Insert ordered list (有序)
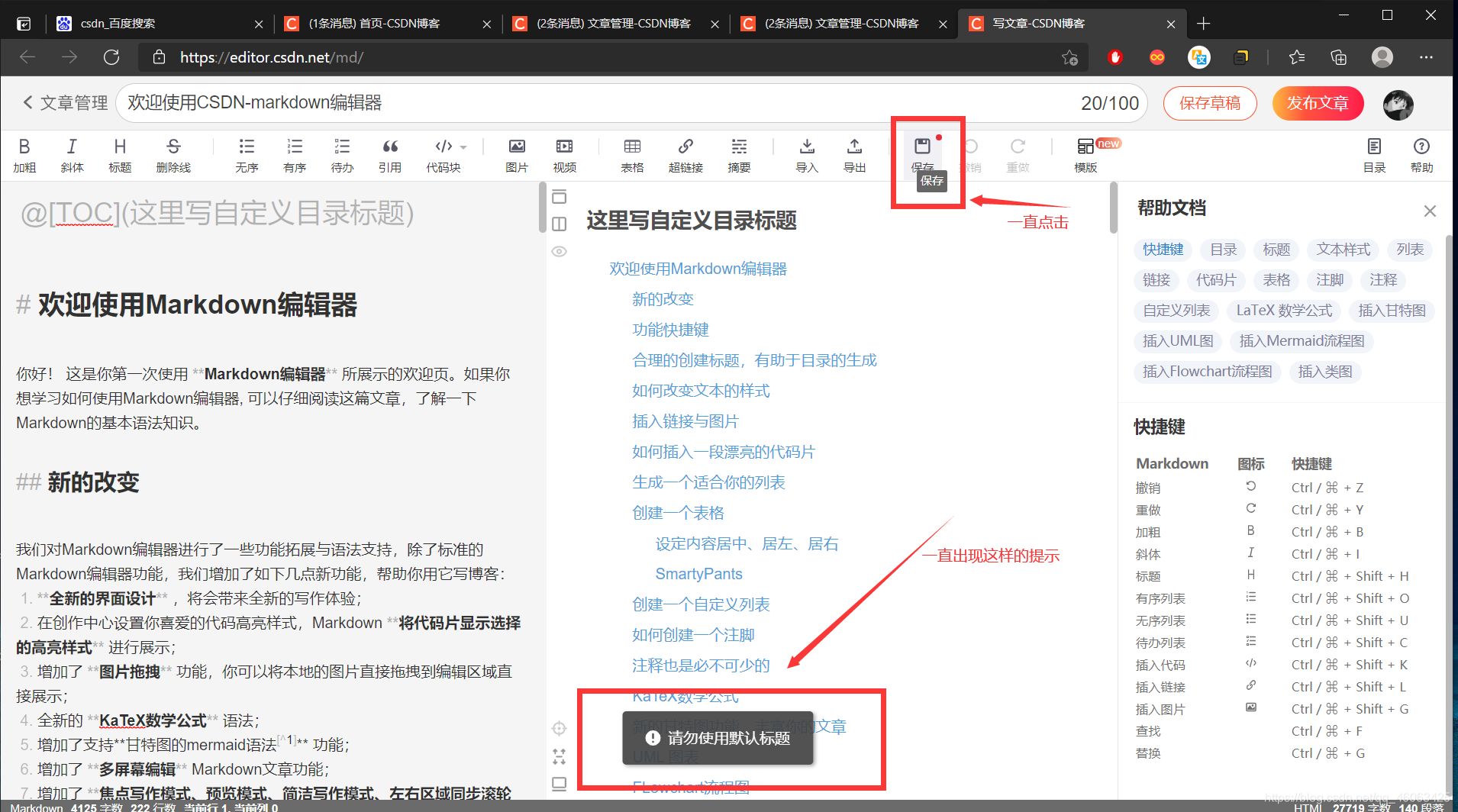This screenshot has height=812, width=1458. 295,155
